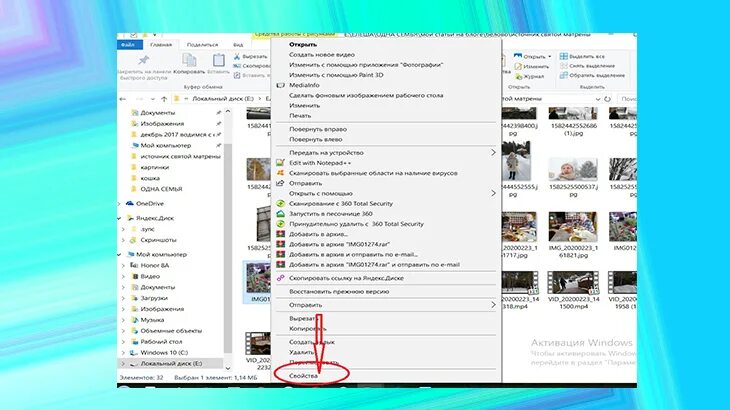Click the Обратить выделение icon in the ribbon
The image size is (730, 410).
click(x=564, y=75)
